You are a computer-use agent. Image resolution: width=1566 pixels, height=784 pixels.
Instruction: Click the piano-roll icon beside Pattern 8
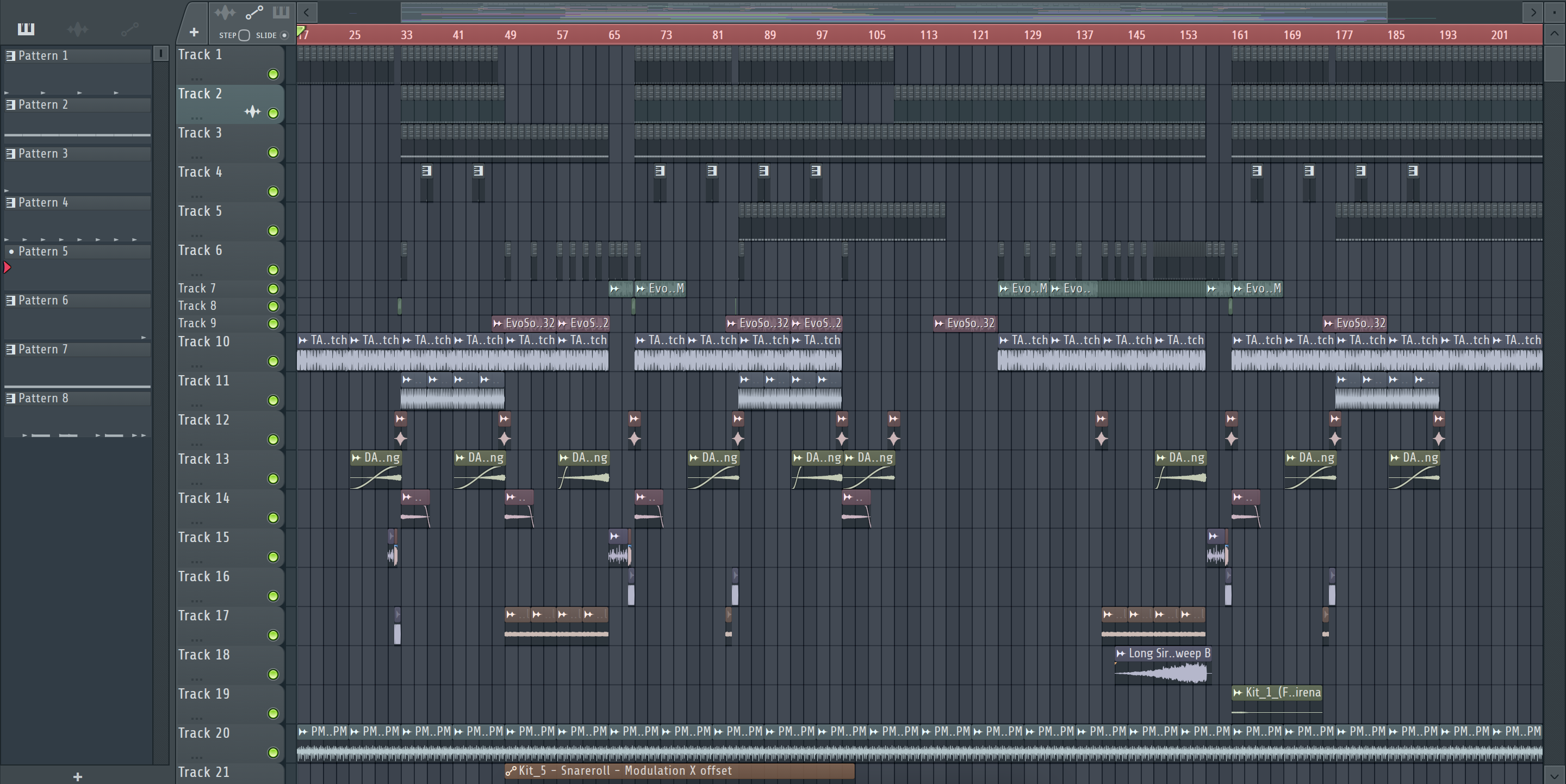[10, 398]
